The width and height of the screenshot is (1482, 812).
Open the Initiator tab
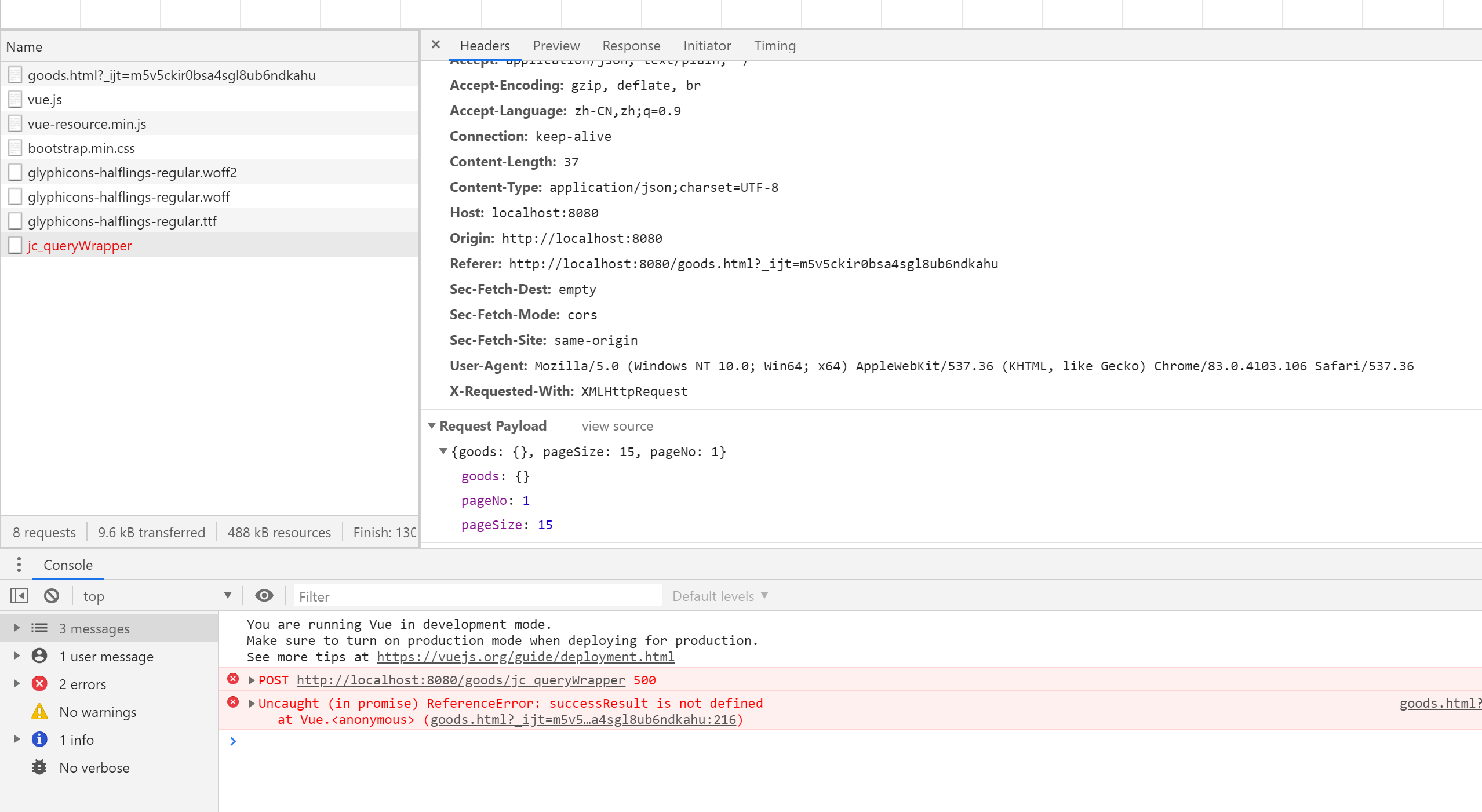pyautogui.click(x=707, y=46)
